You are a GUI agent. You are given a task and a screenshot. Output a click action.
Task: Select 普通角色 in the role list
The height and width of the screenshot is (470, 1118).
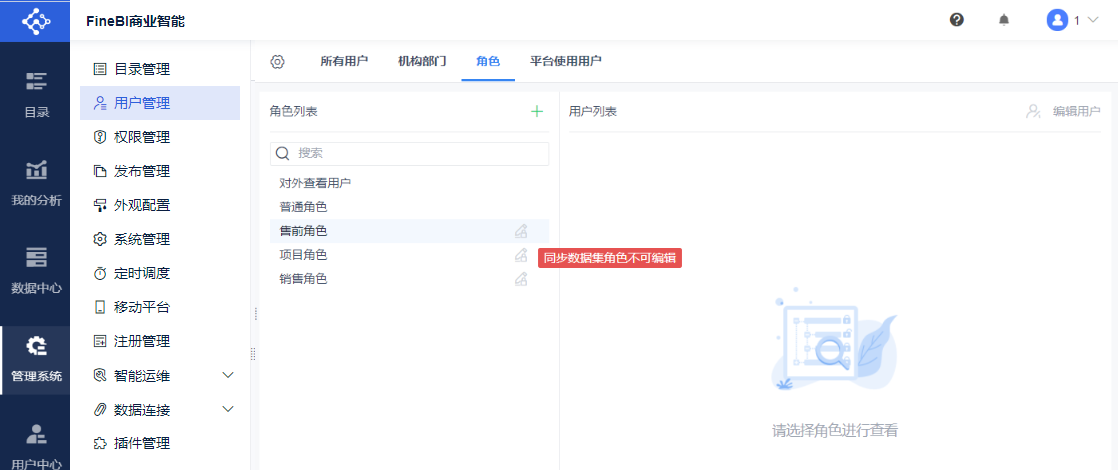(303, 207)
